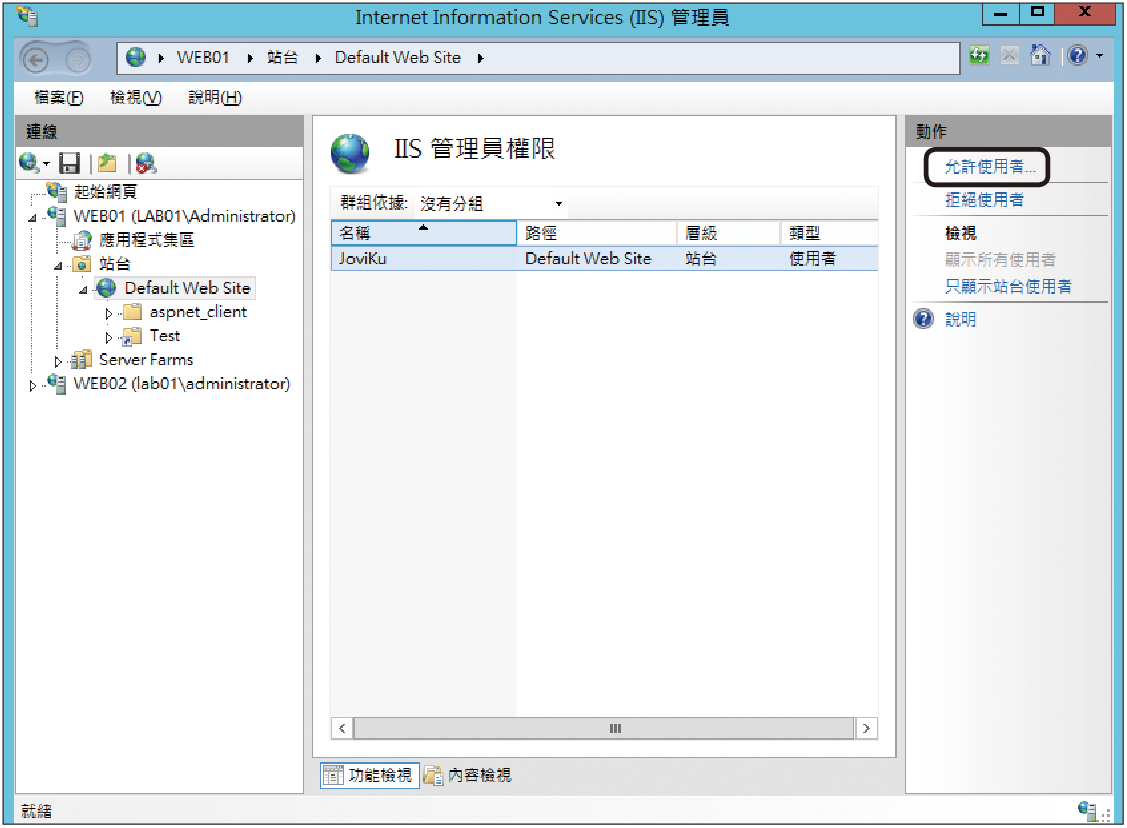Click the scroll left arrow of list
The height and width of the screenshot is (828, 1127).
pos(342,728)
